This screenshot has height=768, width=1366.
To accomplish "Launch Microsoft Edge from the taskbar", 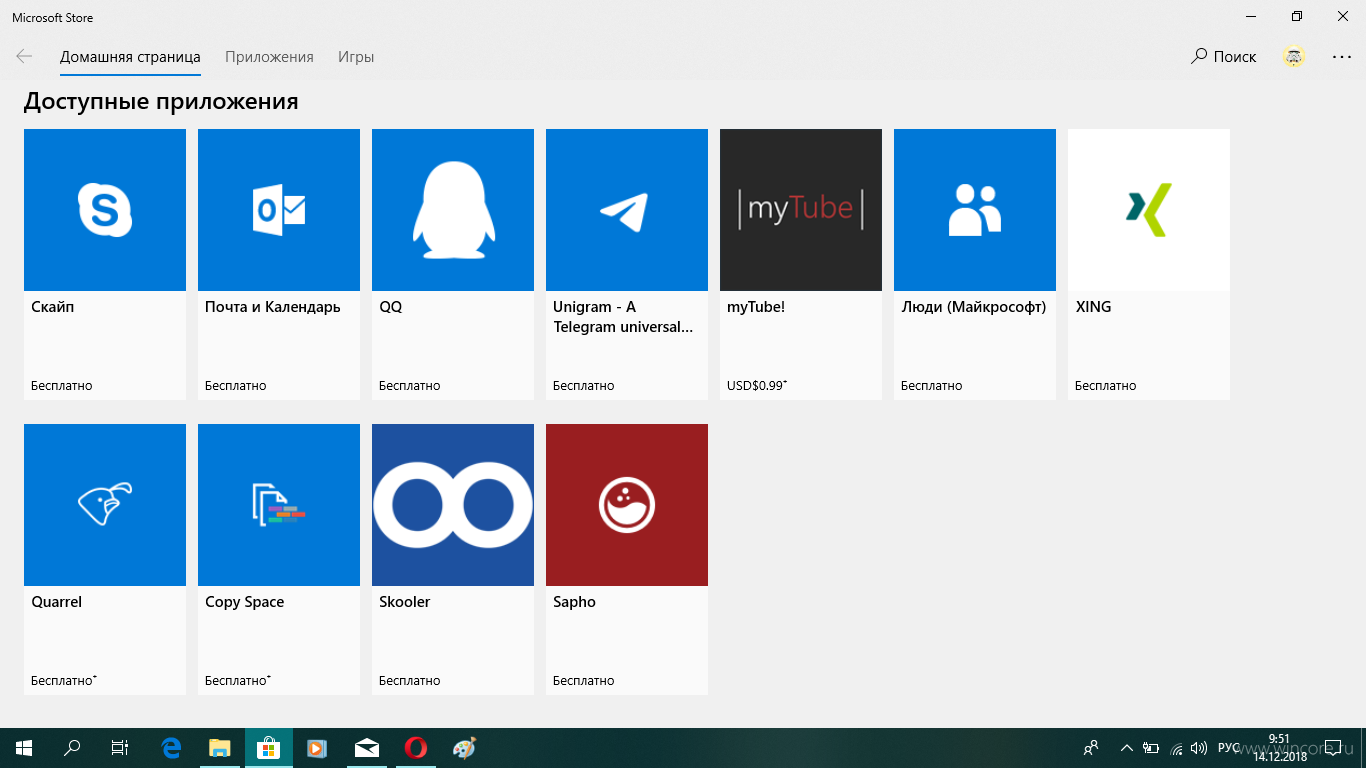I will 171,748.
